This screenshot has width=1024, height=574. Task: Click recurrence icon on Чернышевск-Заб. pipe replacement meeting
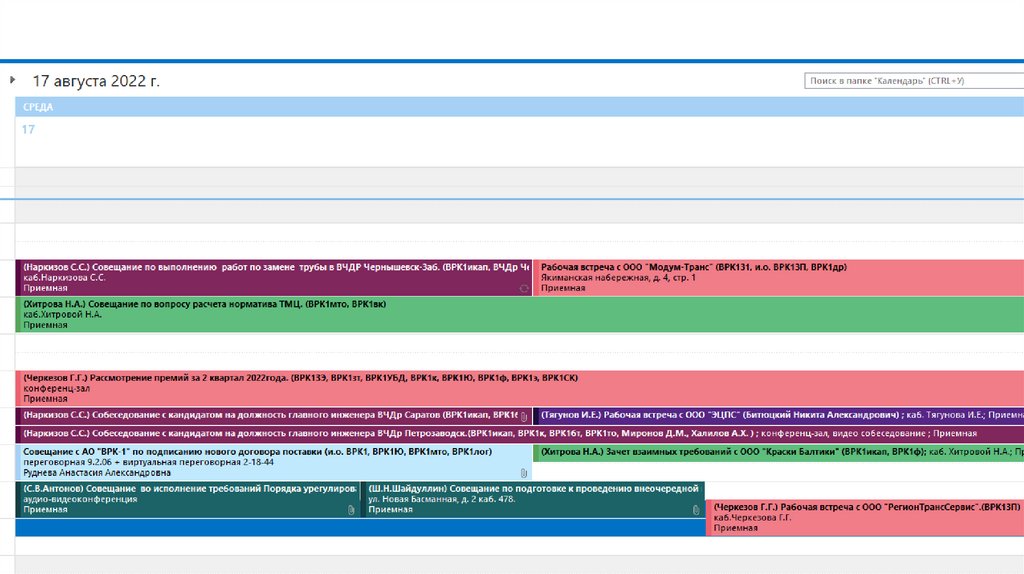pyautogui.click(x=523, y=288)
